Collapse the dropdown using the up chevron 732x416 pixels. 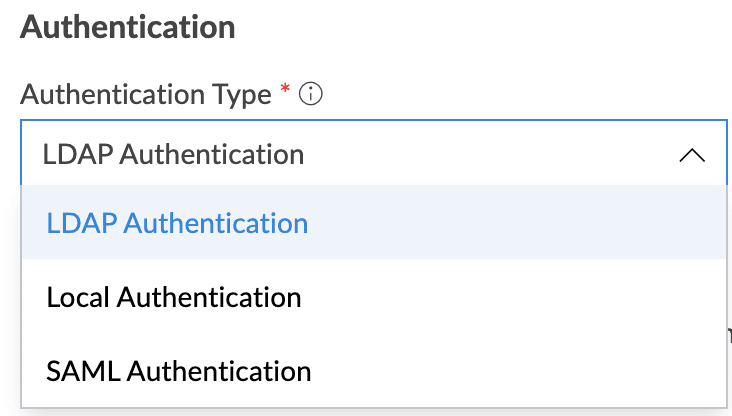point(692,155)
